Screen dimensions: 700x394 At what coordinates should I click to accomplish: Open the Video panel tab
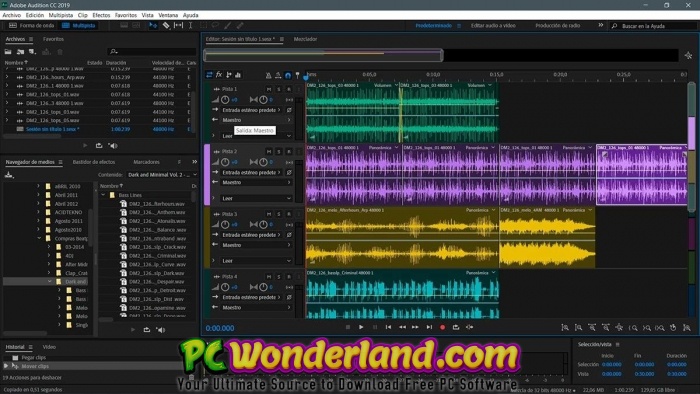[x=49, y=347]
